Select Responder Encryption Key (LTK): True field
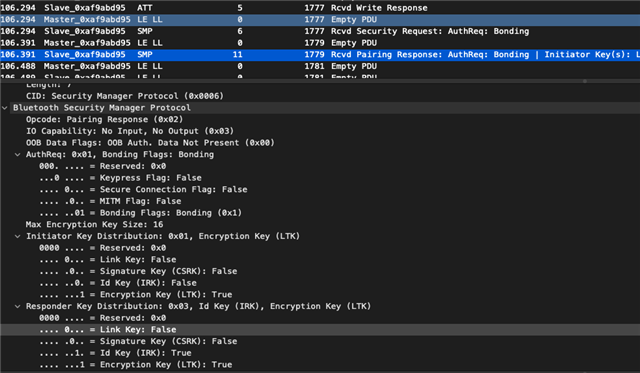This screenshot has height=373, width=640. click(x=136, y=365)
